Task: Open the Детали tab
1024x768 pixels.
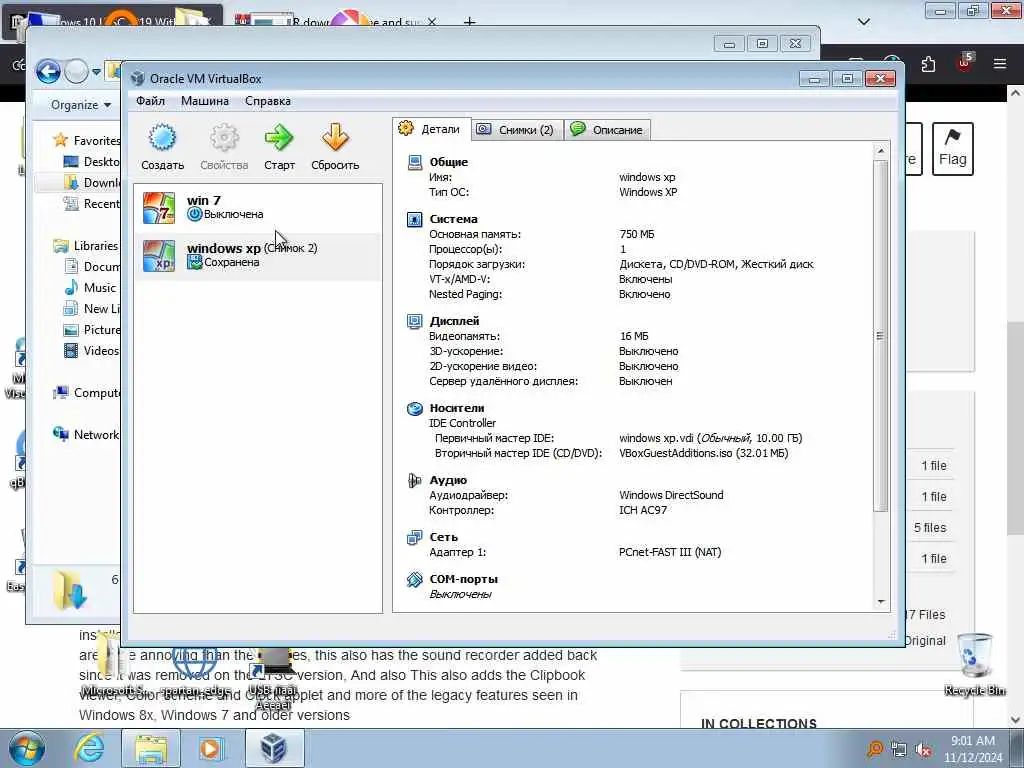Action: [431, 129]
